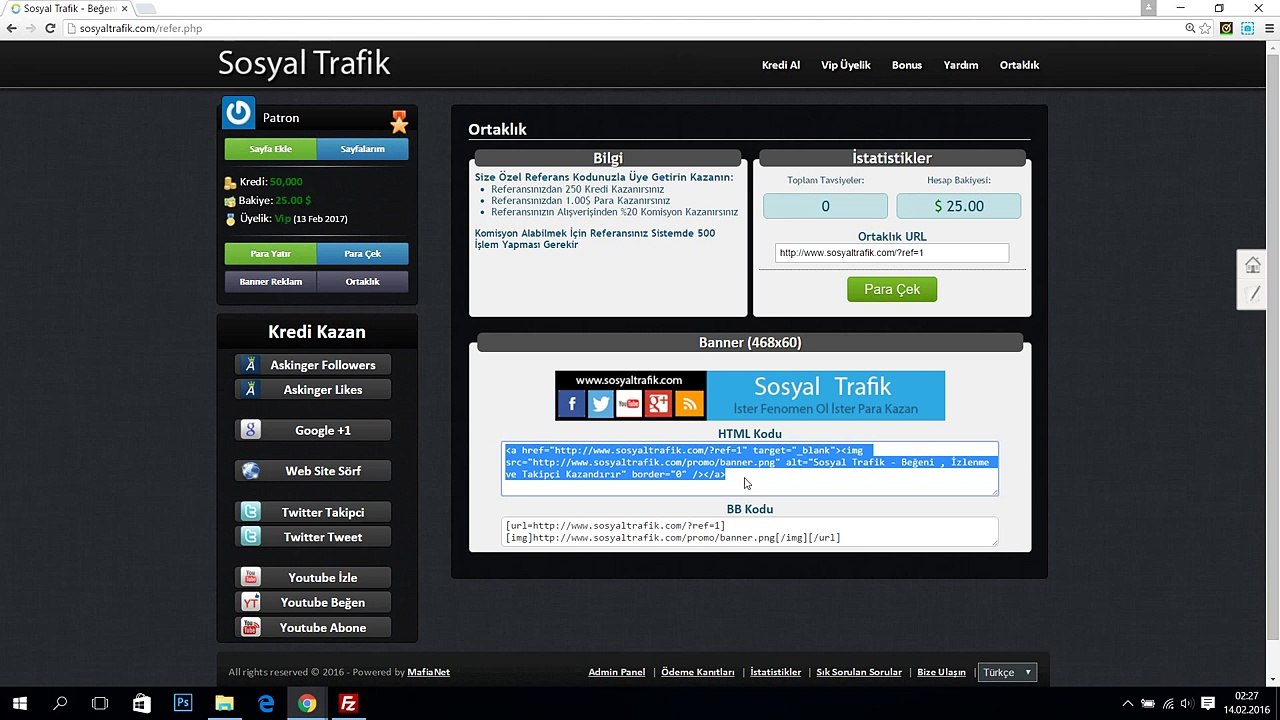Open Askinger Likes in Kredi Kazan
This screenshot has width=1280, height=720.
(313, 390)
